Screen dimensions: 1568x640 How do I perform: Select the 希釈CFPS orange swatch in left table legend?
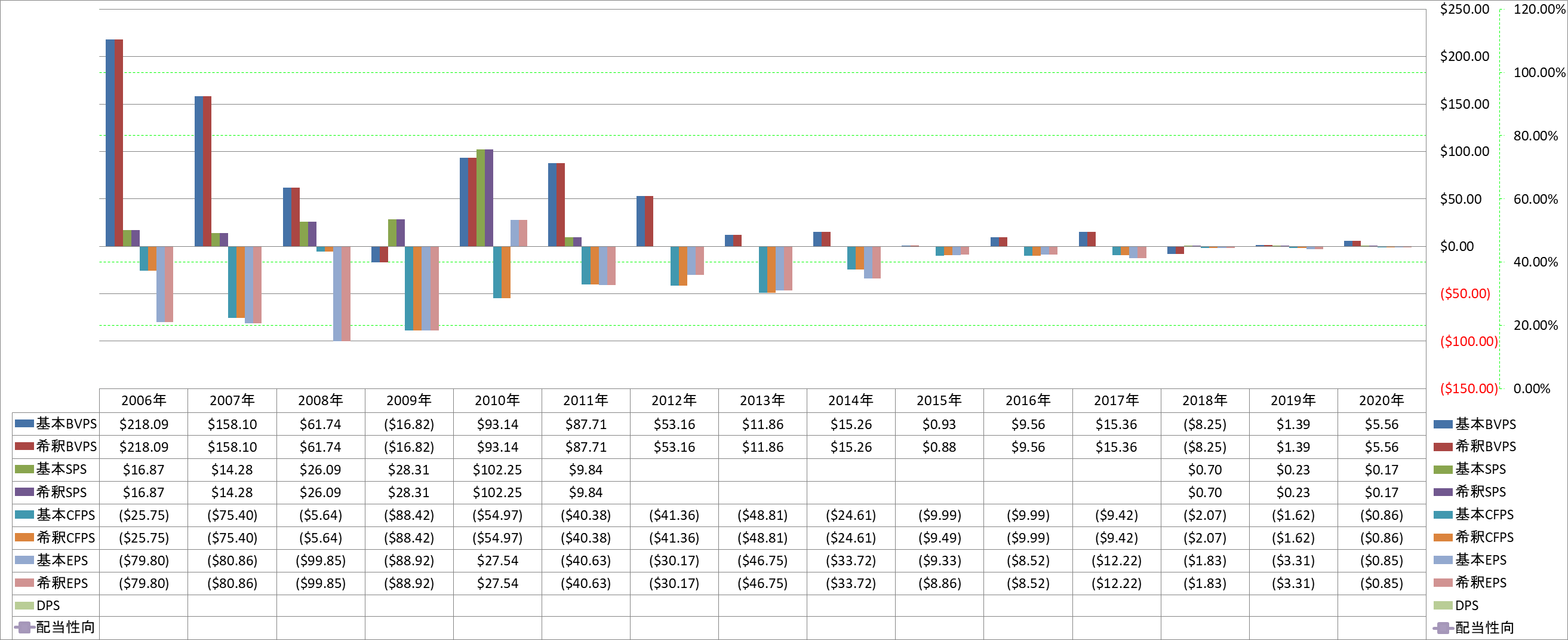click(x=24, y=538)
